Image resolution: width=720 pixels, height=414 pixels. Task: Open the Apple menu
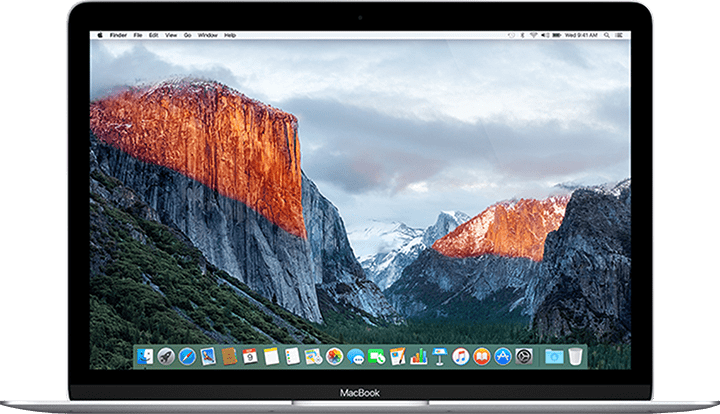click(x=100, y=35)
